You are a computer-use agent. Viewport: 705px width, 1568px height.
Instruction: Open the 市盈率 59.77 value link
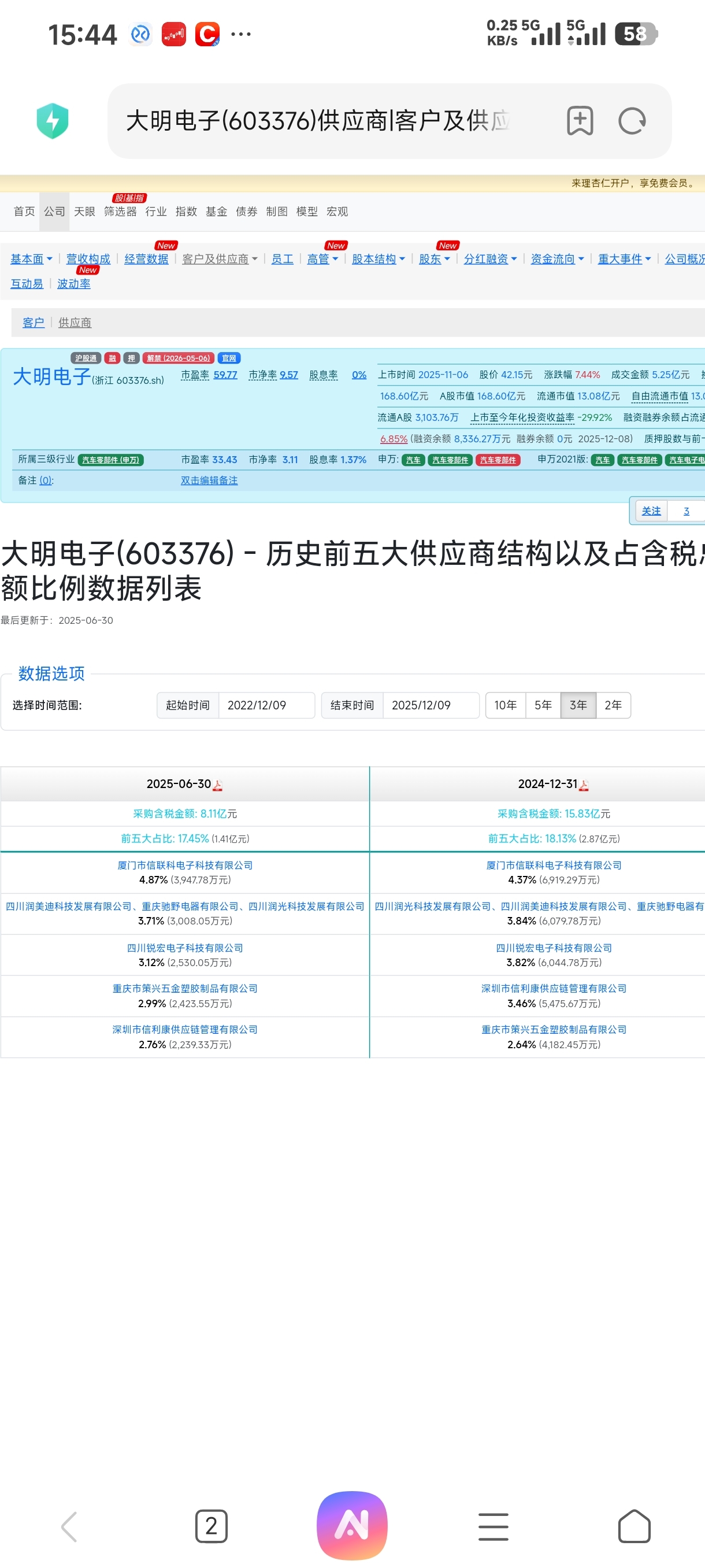[x=225, y=375]
